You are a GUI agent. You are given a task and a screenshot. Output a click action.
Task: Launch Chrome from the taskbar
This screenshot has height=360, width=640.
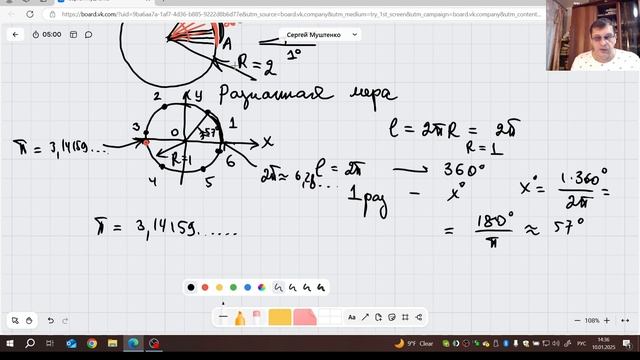[x=92, y=343]
